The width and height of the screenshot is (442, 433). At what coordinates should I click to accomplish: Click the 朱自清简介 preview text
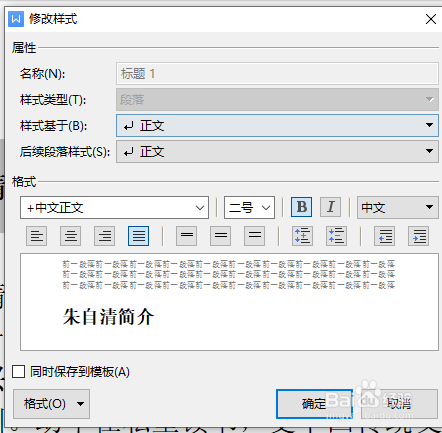click(x=108, y=317)
